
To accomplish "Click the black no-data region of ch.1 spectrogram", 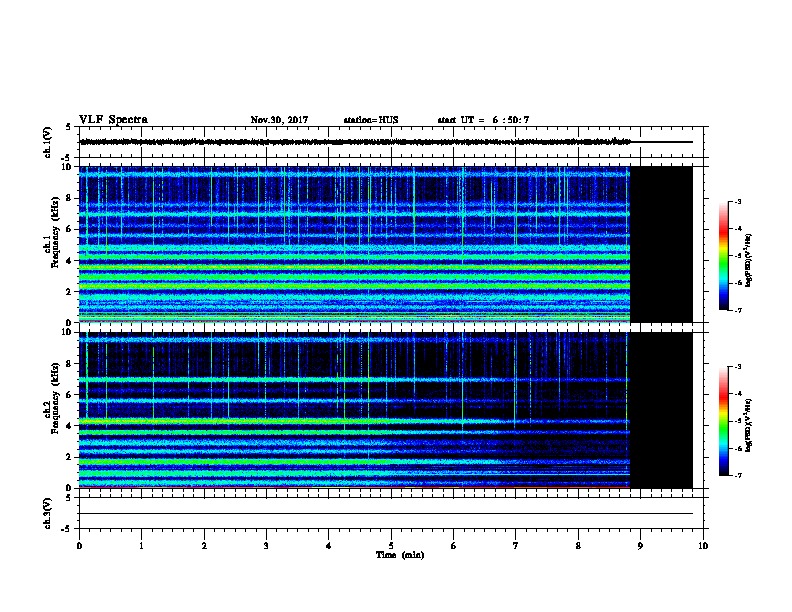I will pos(661,244).
